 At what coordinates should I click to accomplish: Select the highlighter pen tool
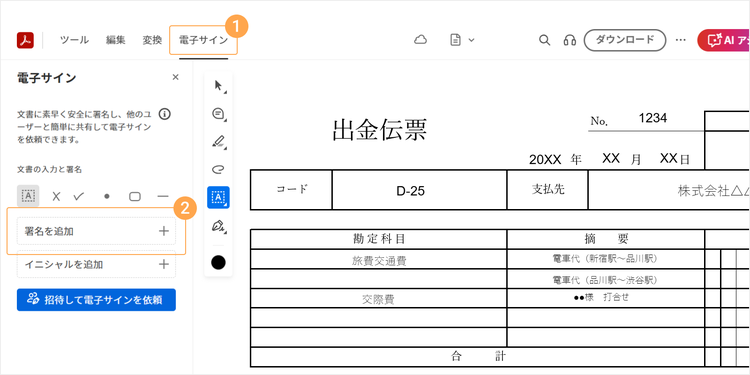(219, 142)
